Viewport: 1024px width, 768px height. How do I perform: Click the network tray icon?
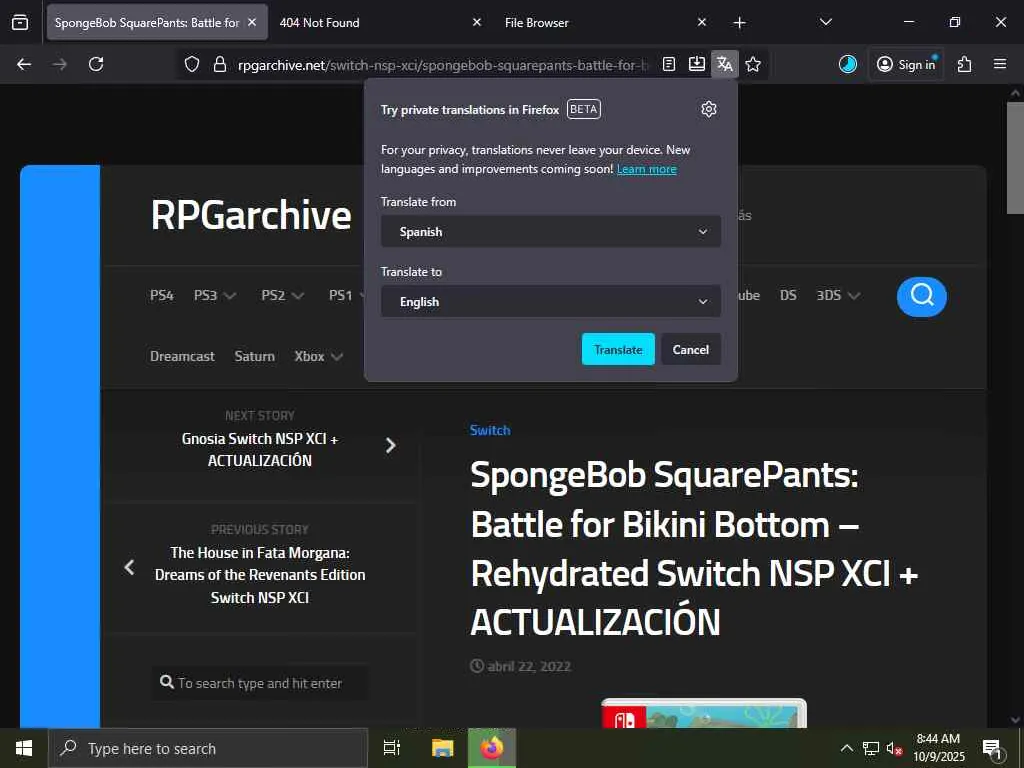(871, 748)
